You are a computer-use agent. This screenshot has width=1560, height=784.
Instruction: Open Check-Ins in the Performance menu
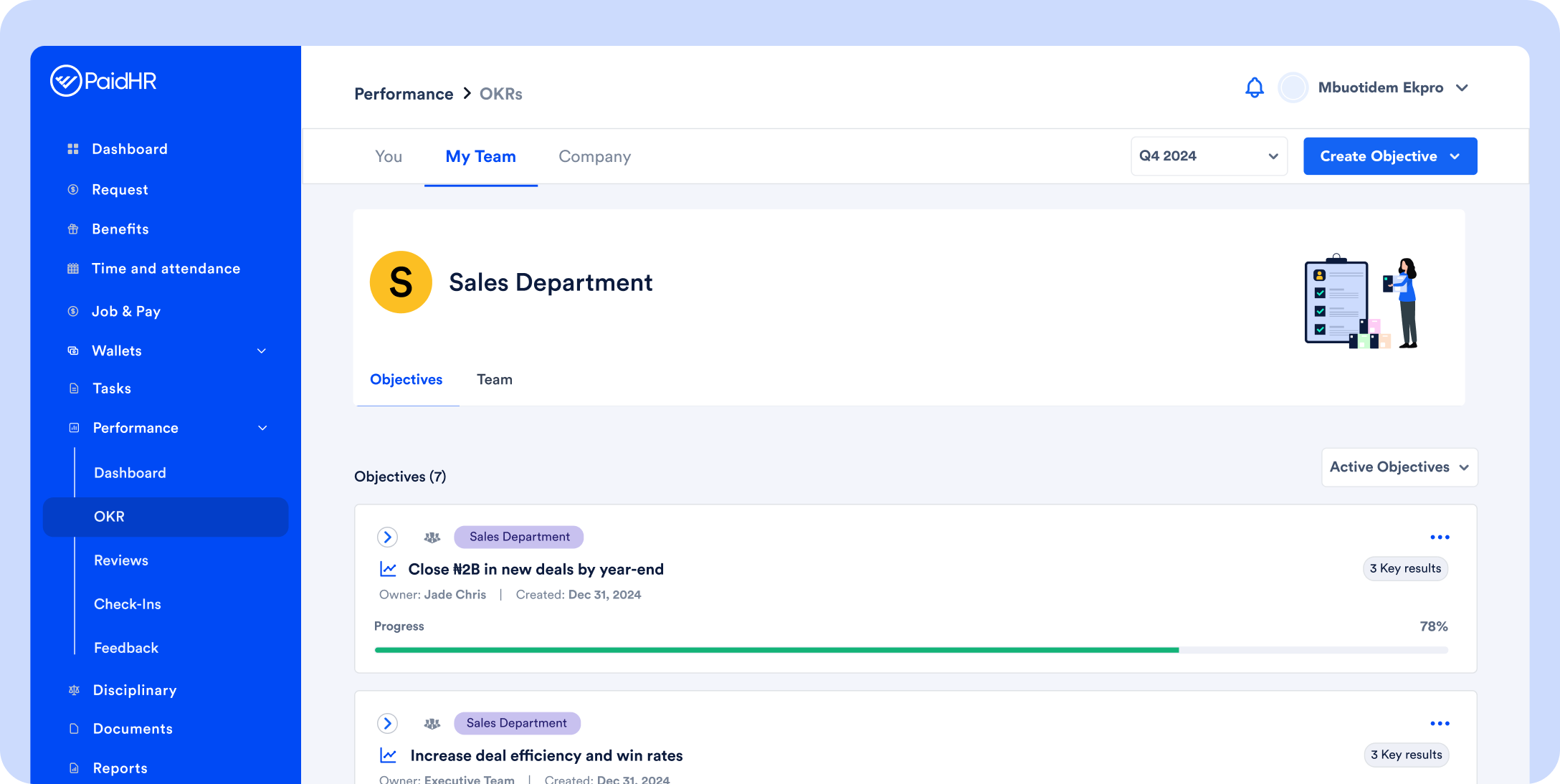point(128,604)
